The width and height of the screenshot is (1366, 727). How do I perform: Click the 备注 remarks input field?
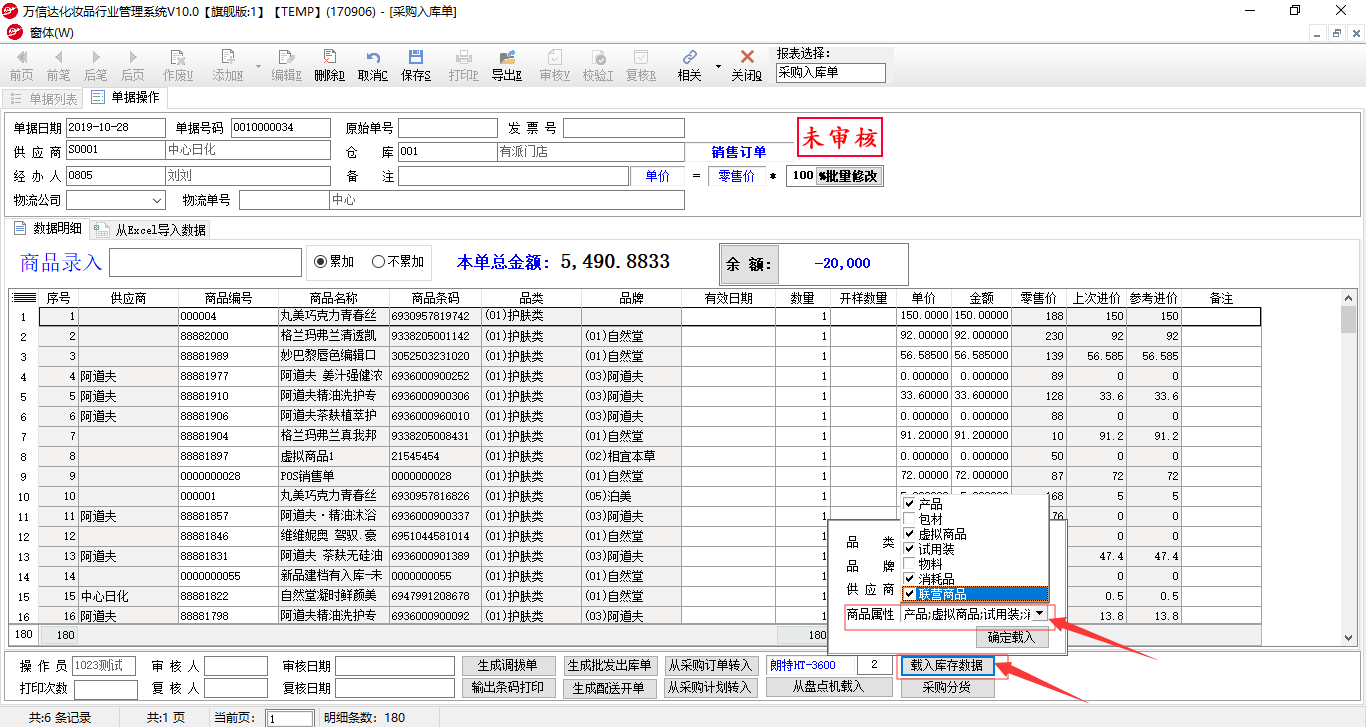click(513, 176)
